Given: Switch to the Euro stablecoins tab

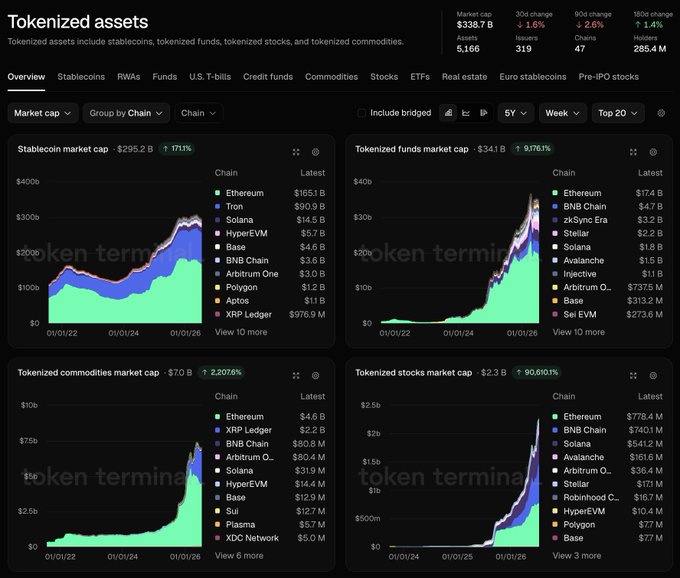Looking at the screenshot, I should click(x=533, y=77).
